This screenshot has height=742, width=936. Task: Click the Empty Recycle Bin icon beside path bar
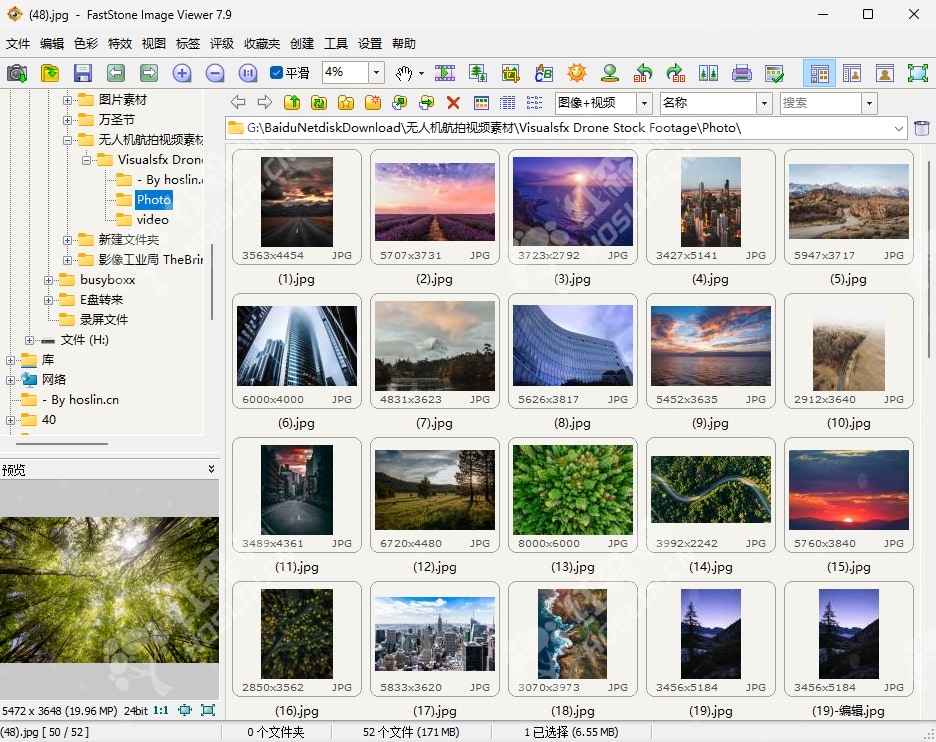[921, 128]
